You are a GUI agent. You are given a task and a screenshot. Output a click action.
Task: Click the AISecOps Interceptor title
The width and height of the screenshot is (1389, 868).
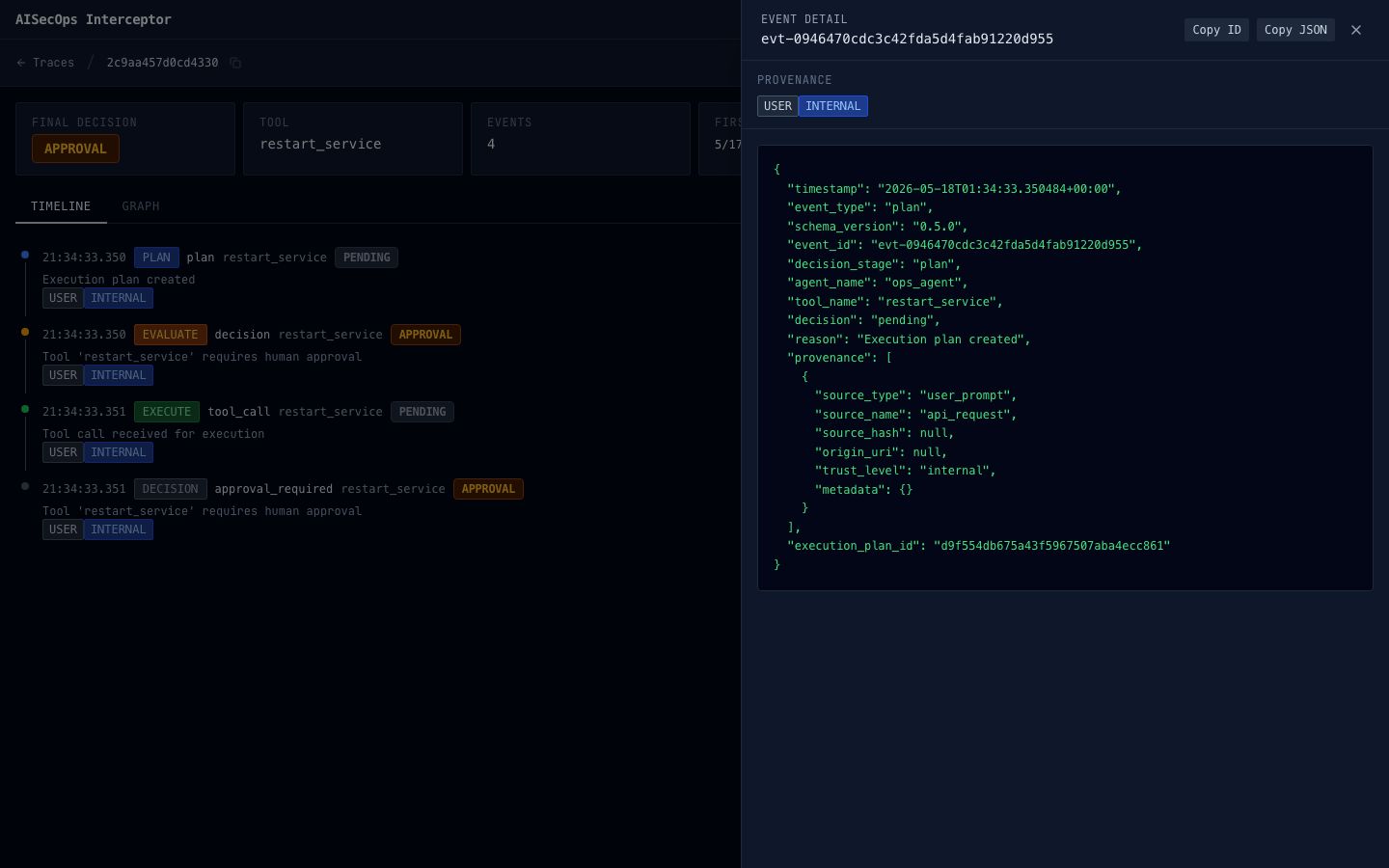94,19
